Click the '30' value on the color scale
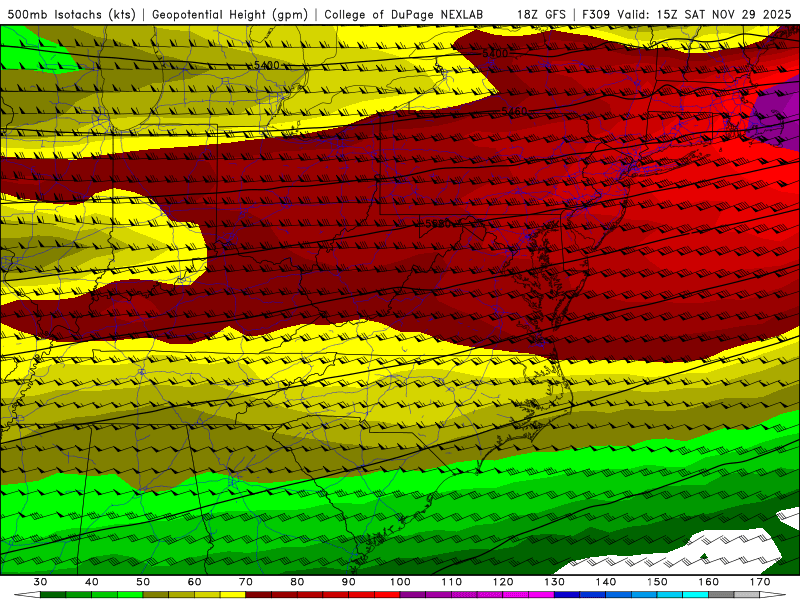800x600 pixels. [x=40, y=582]
